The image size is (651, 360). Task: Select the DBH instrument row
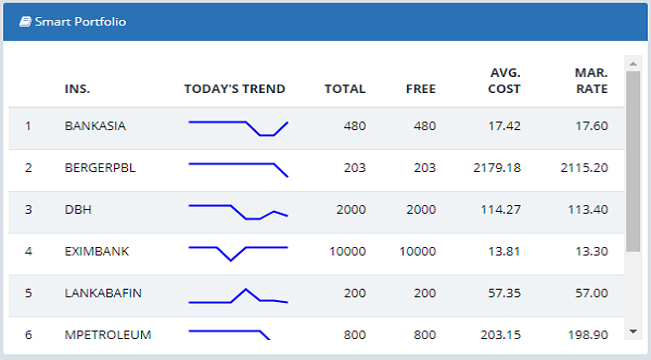316,212
